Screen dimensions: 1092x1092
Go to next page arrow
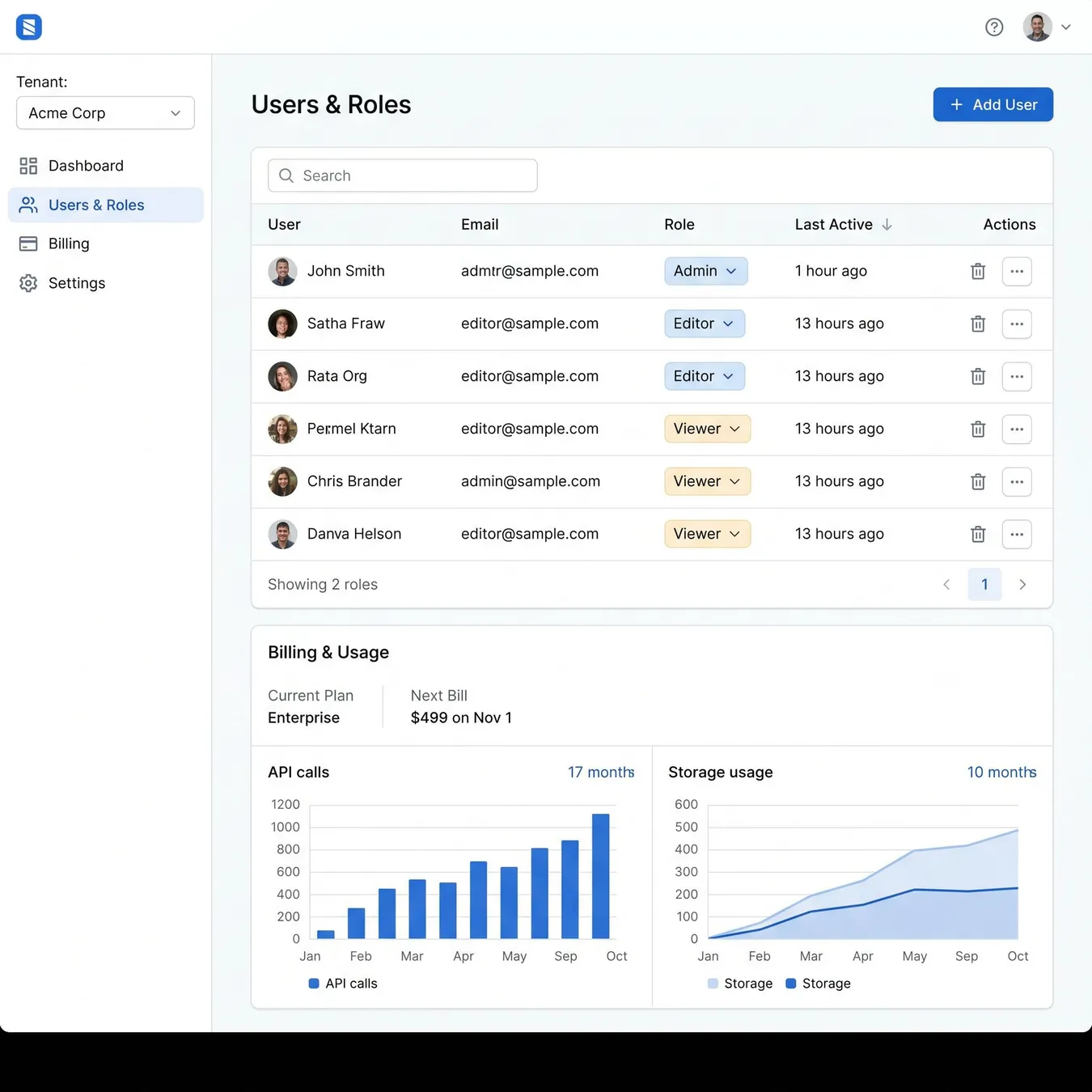[x=1022, y=584]
